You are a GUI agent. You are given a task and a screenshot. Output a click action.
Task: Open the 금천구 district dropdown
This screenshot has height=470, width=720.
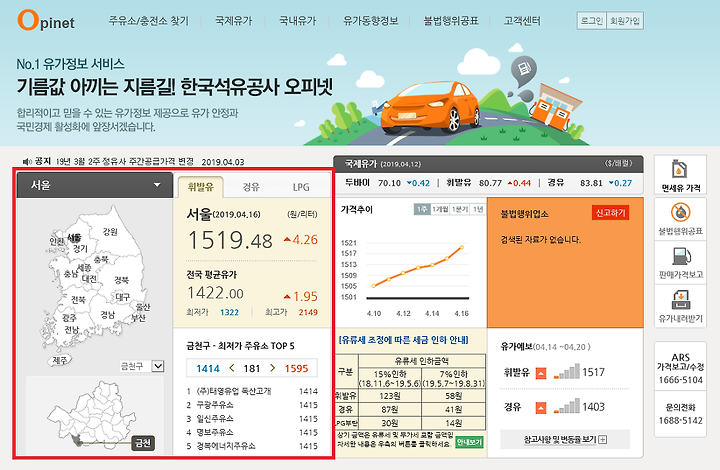(141, 366)
